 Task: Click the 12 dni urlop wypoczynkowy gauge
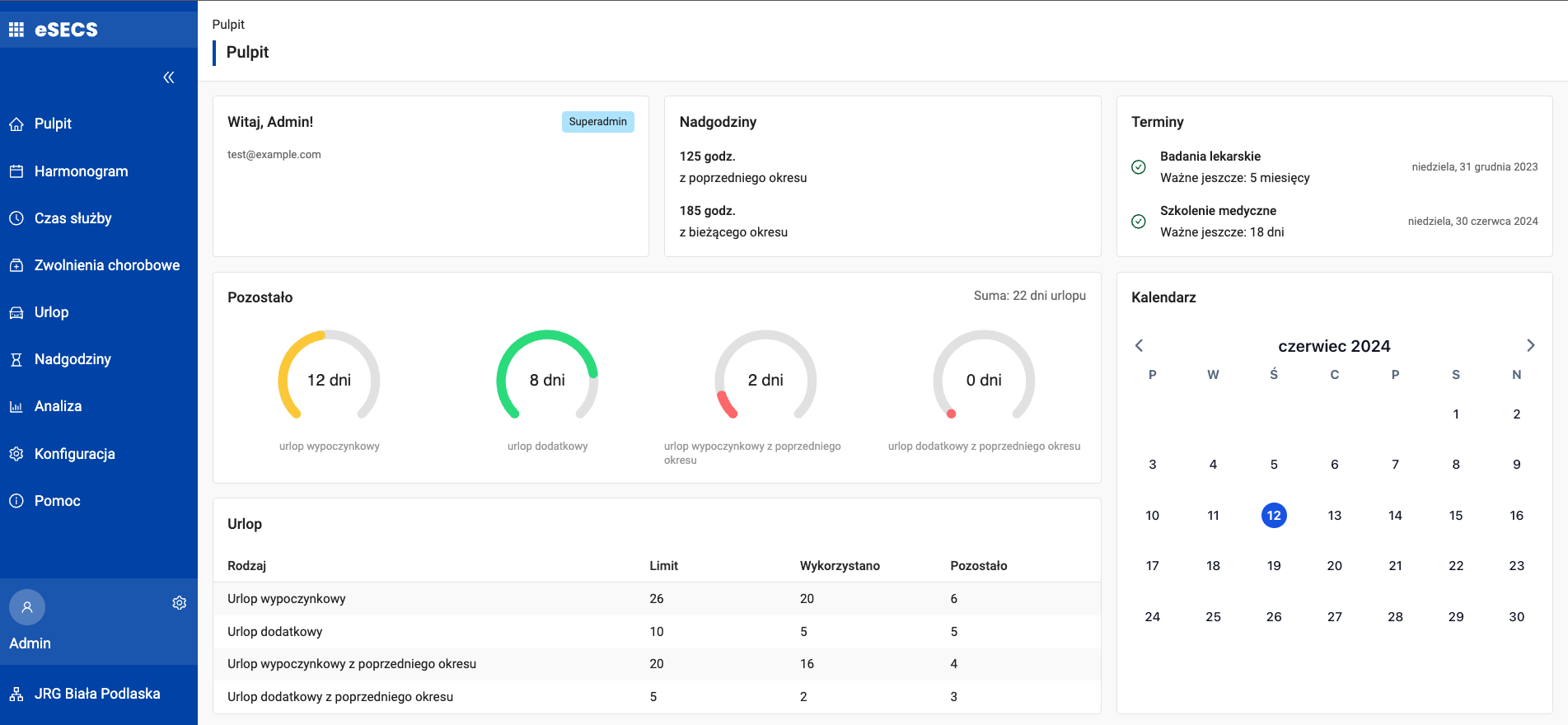coord(329,380)
